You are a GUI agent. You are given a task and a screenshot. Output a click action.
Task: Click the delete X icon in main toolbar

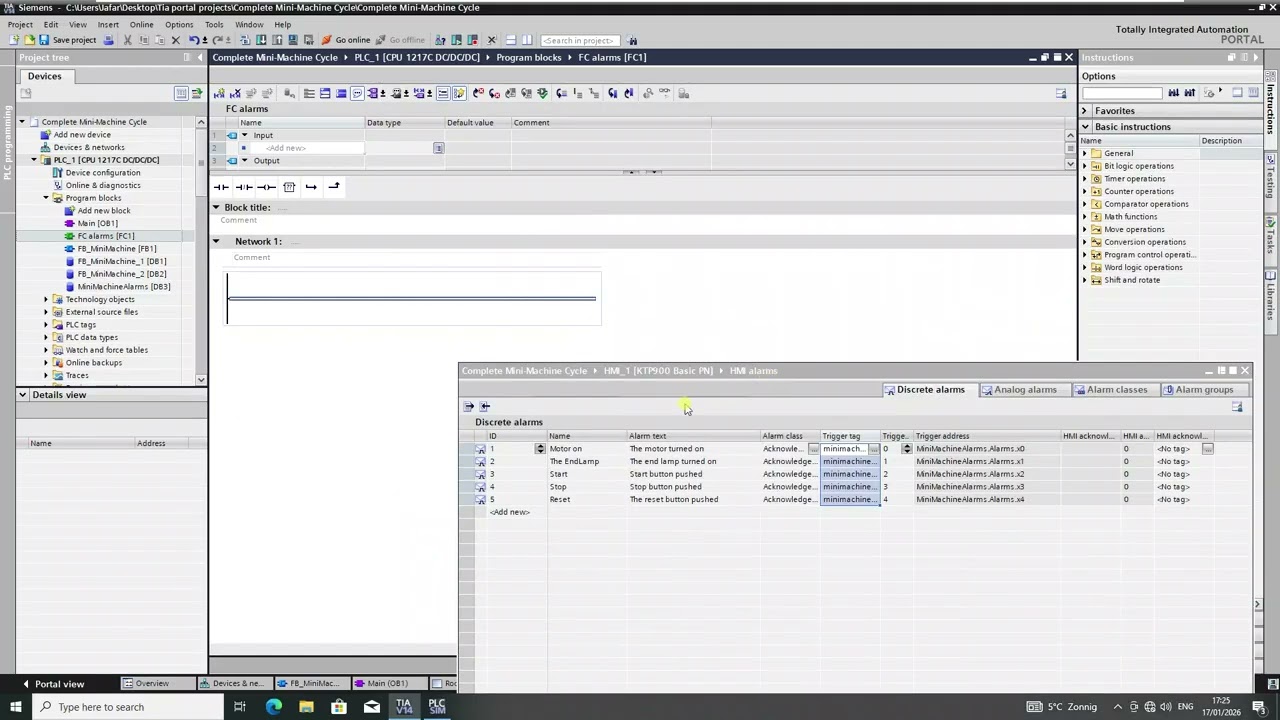tap(175, 40)
